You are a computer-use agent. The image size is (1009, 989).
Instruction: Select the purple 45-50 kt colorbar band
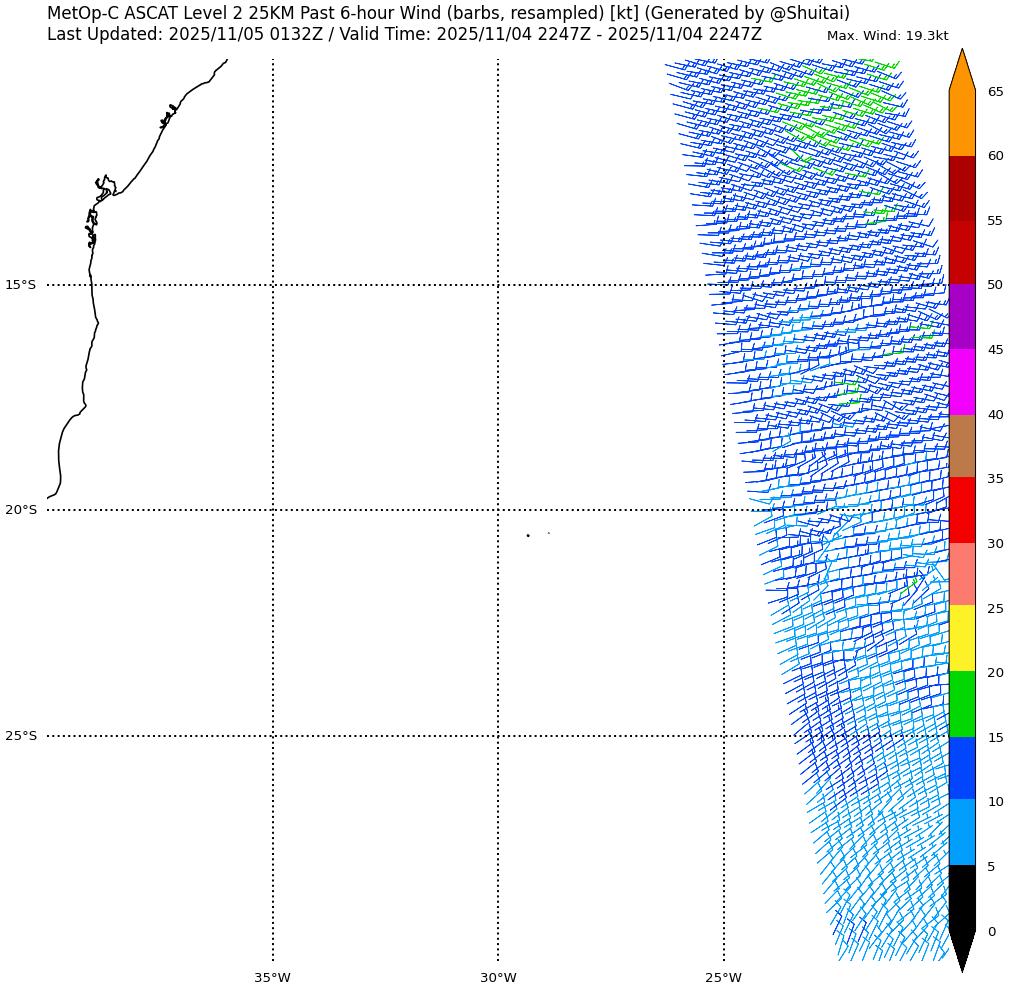coord(961,317)
